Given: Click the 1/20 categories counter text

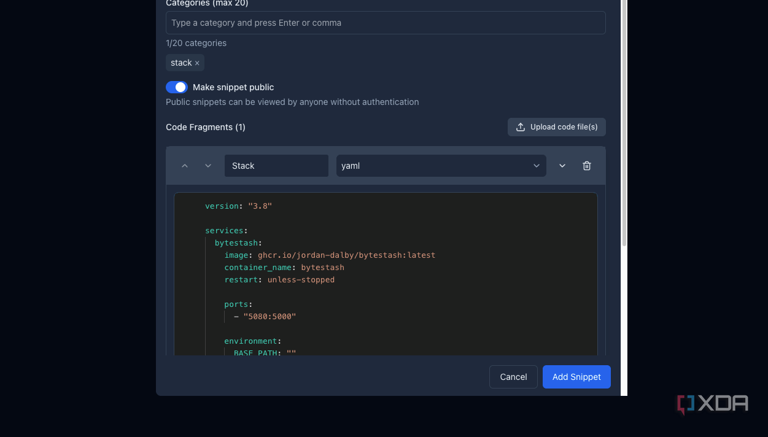Looking at the screenshot, I should tap(196, 43).
